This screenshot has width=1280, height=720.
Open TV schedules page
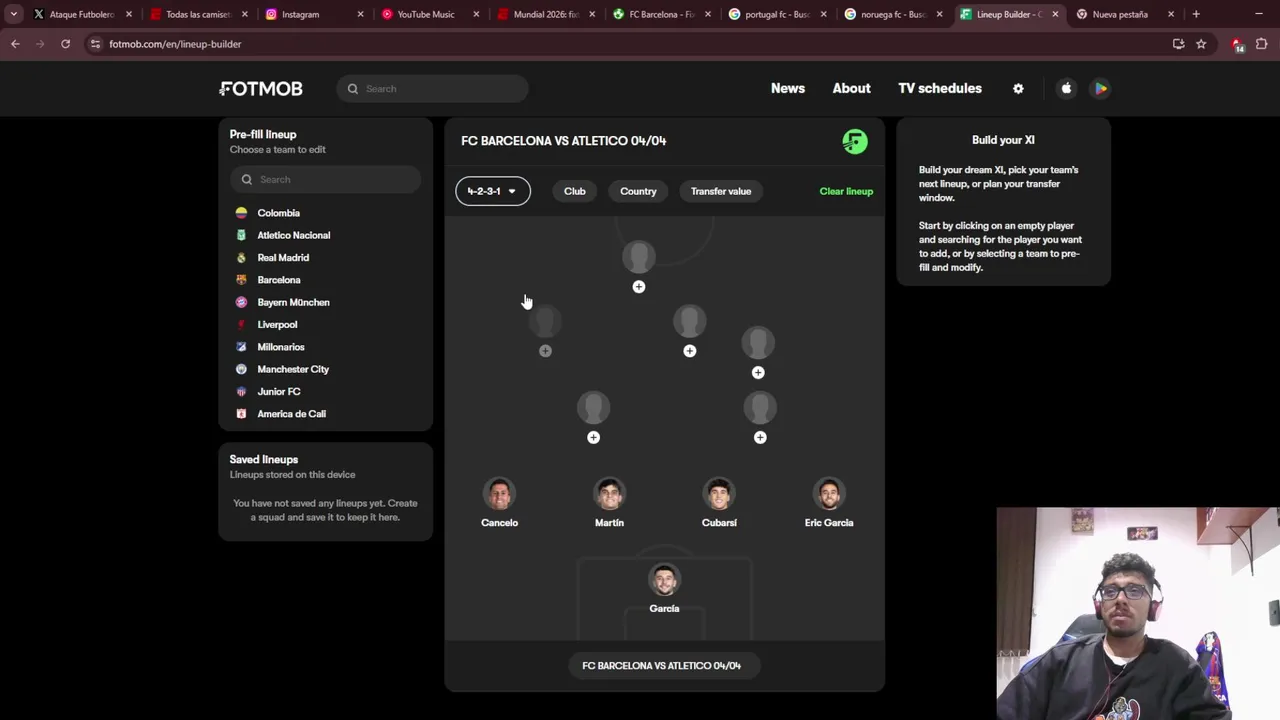point(940,88)
